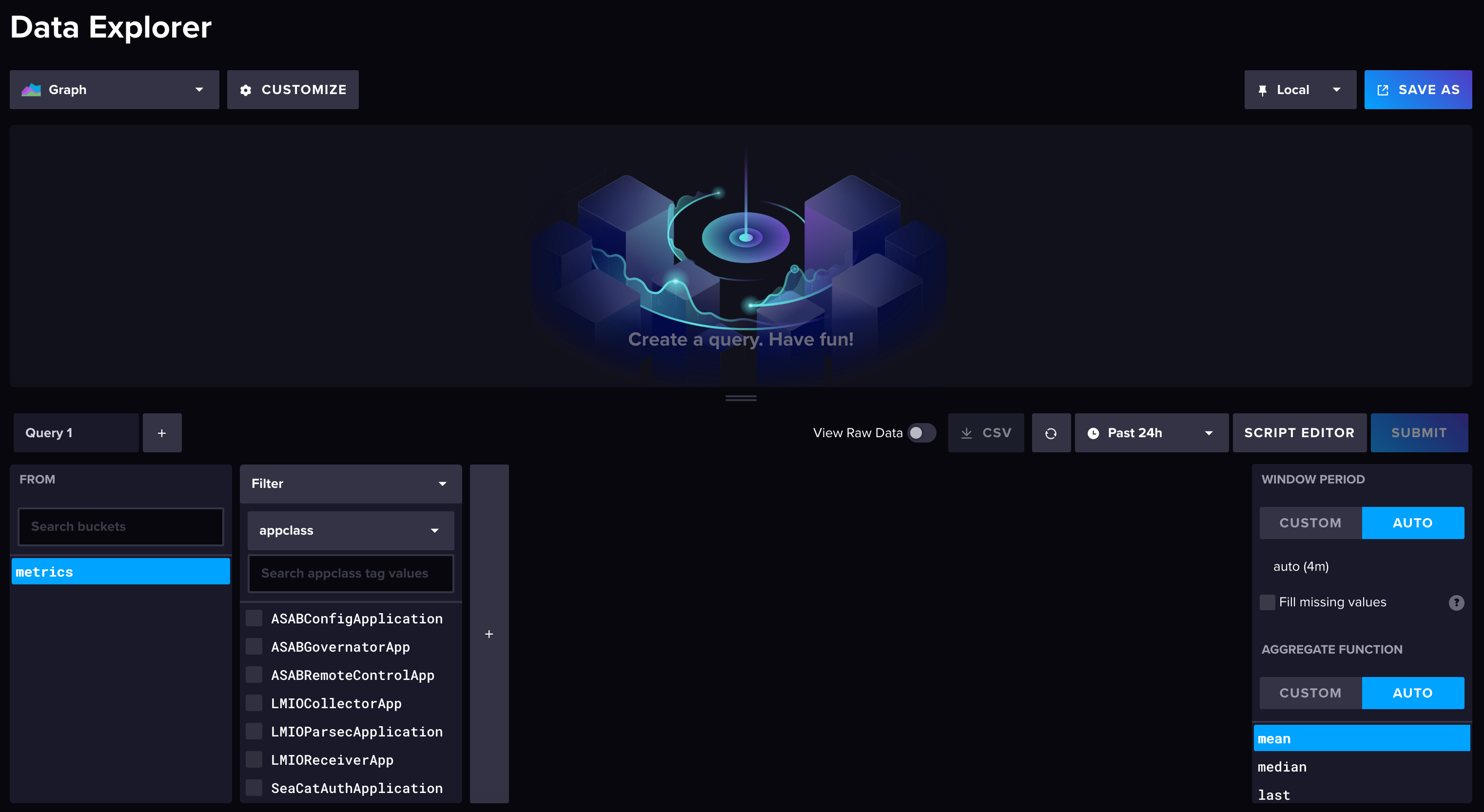Click the Graph visualization type icon

point(31,90)
